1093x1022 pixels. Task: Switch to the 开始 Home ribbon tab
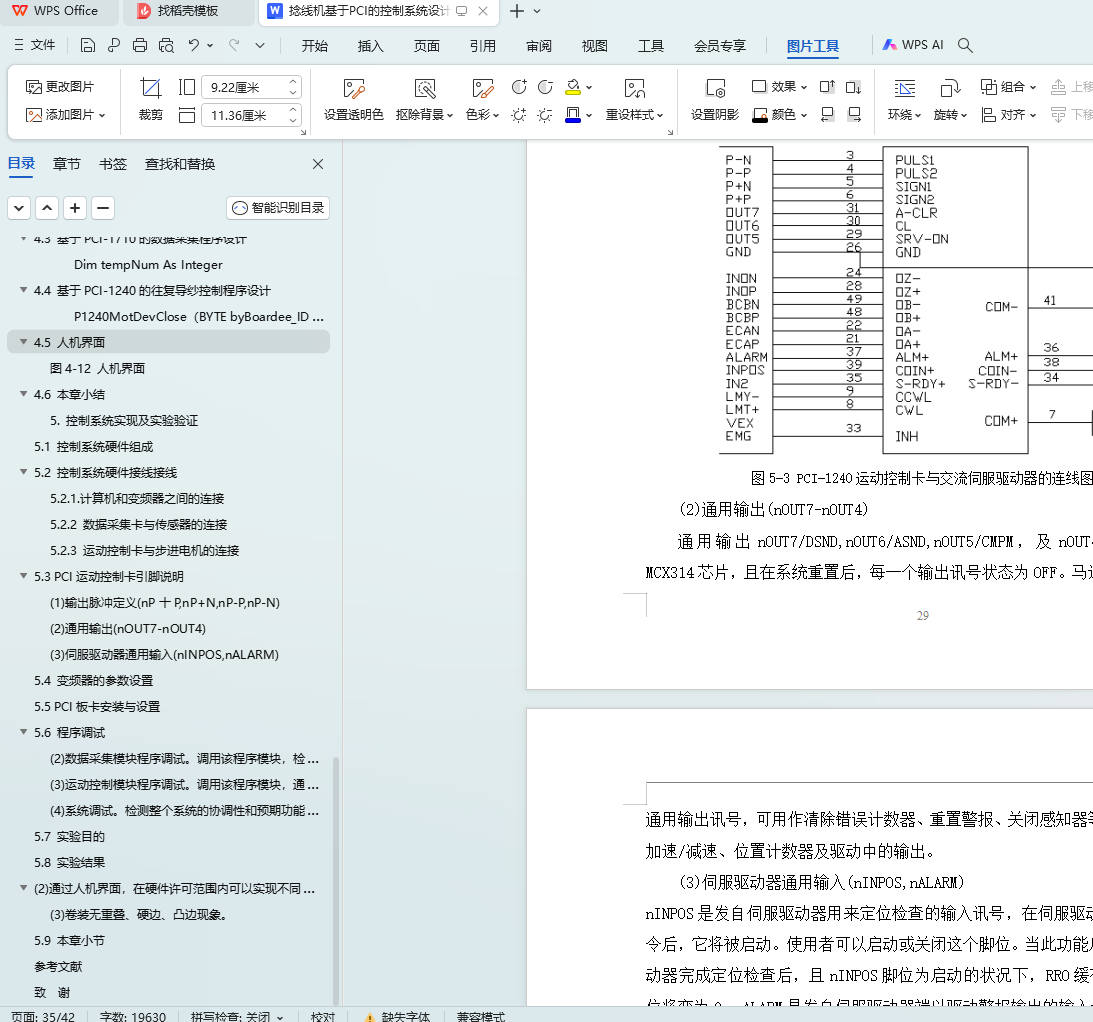pyautogui.click(x=314, y=46)
